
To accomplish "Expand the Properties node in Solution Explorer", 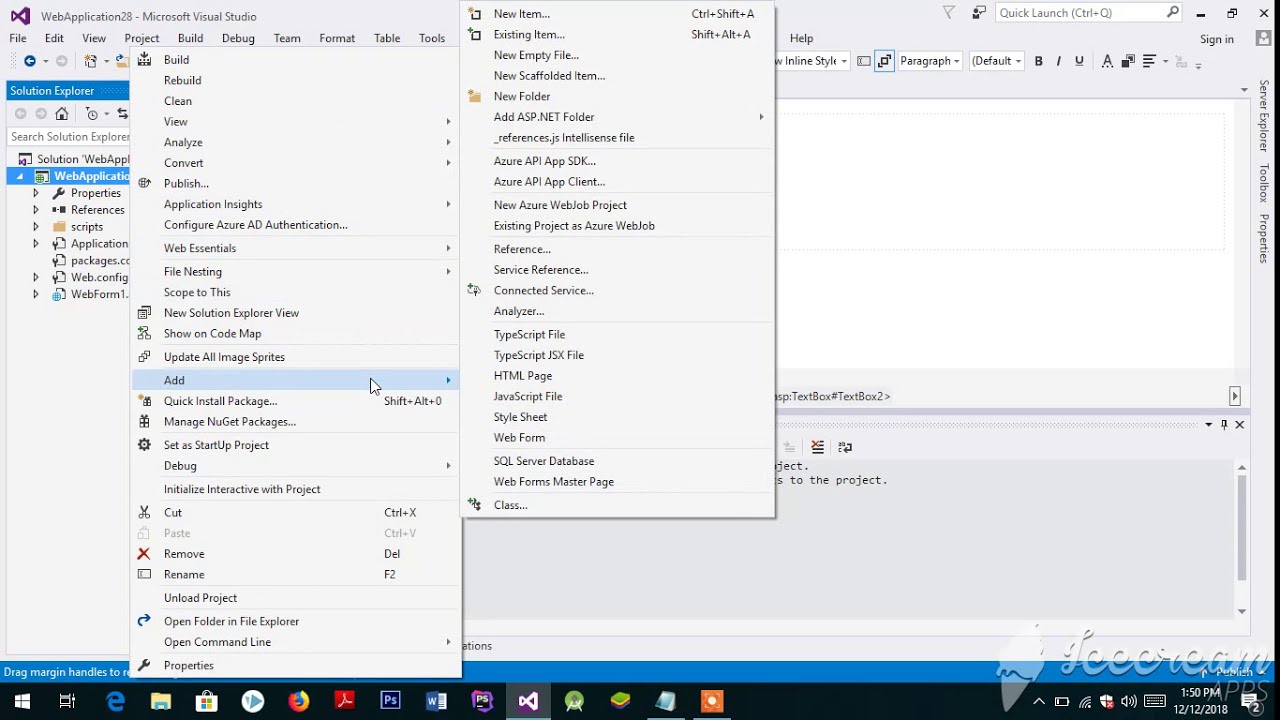I will (36, 193).
